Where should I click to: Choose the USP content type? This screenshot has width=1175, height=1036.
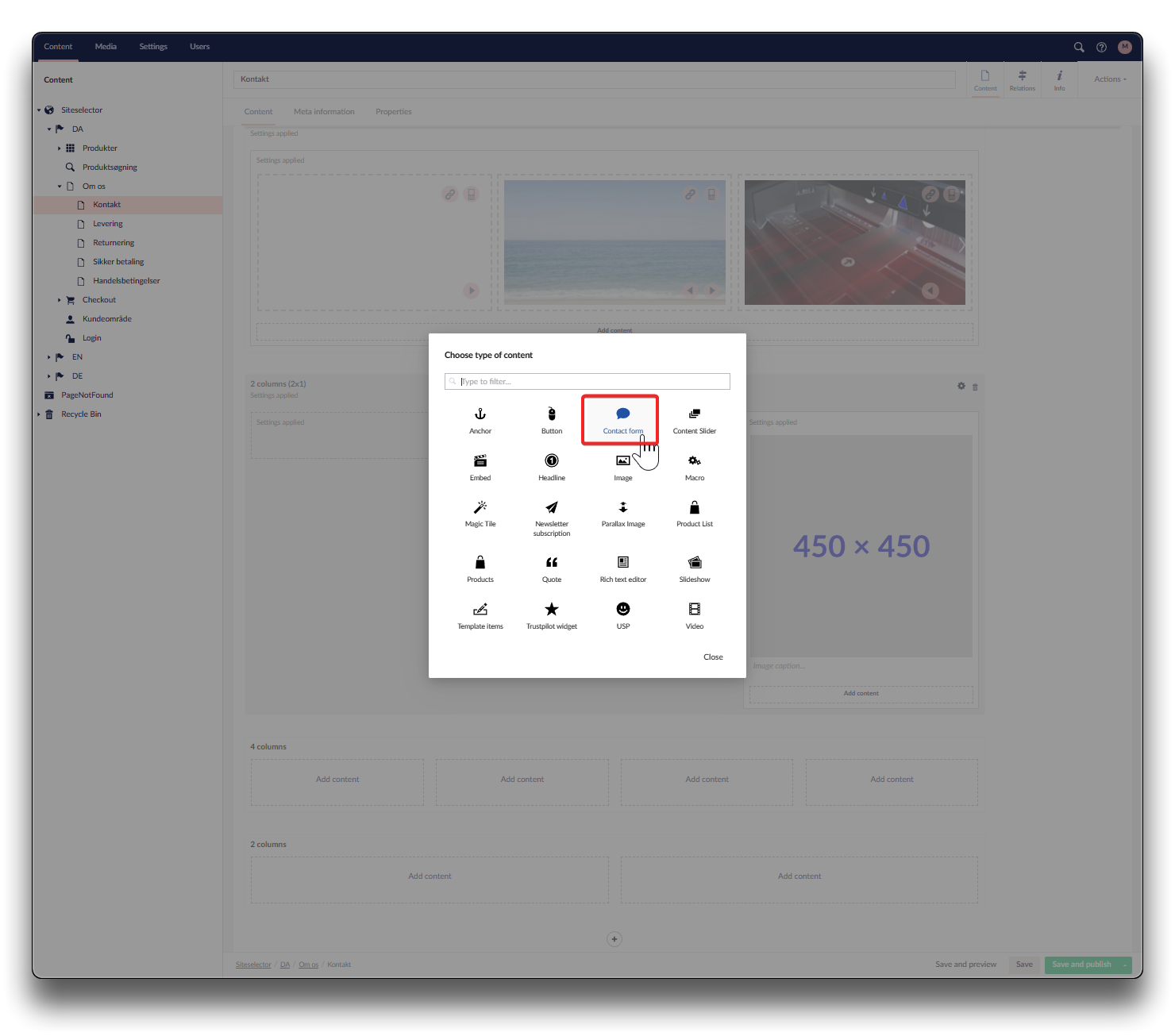point(623,616)
